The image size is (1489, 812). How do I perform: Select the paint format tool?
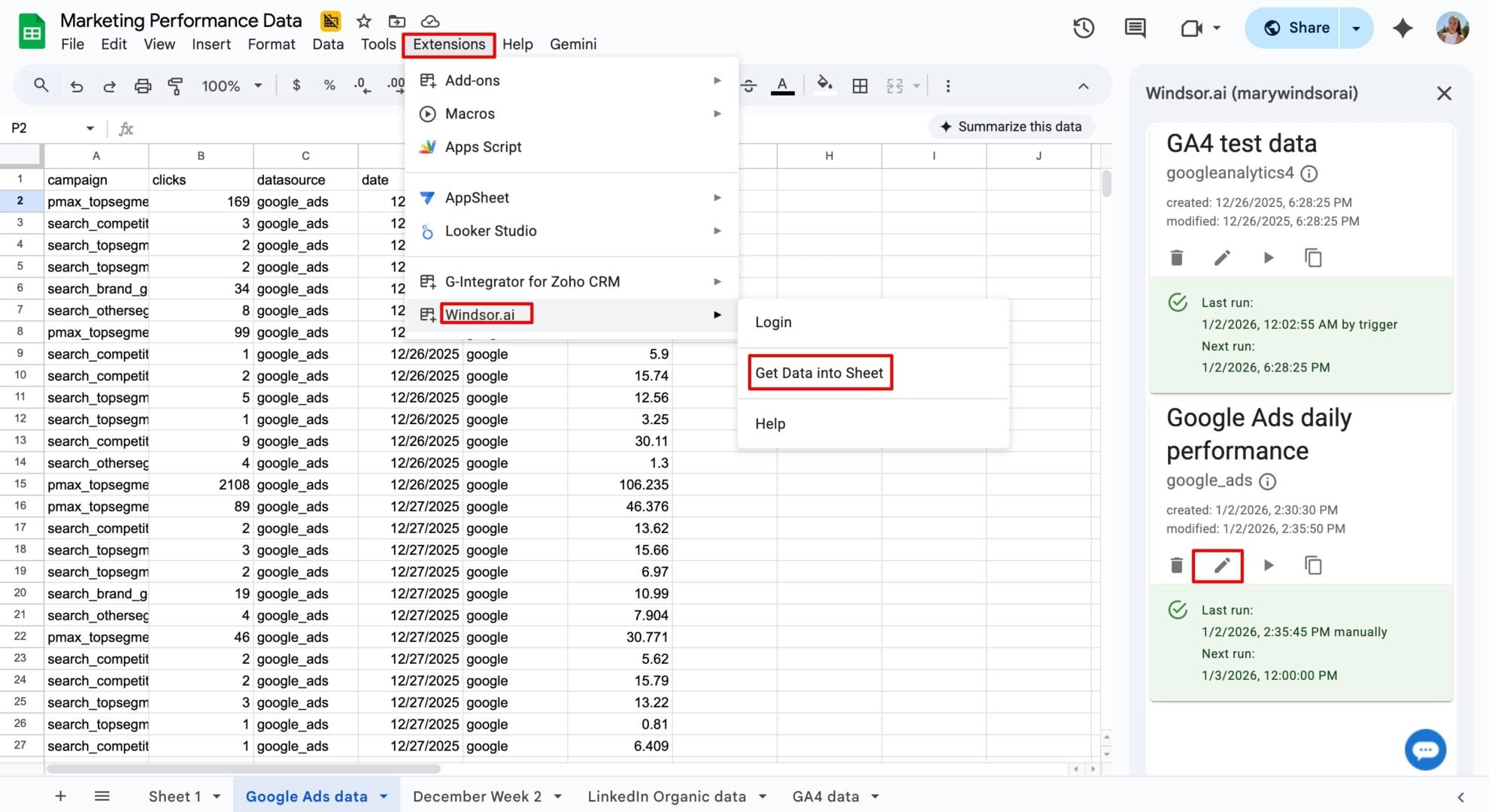click(175, 86)
